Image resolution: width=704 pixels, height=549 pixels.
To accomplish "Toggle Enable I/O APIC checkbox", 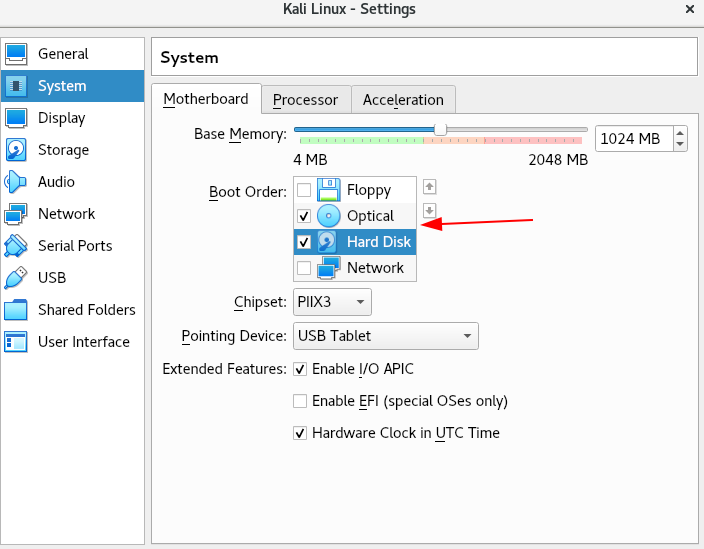I will pos(300,369).
